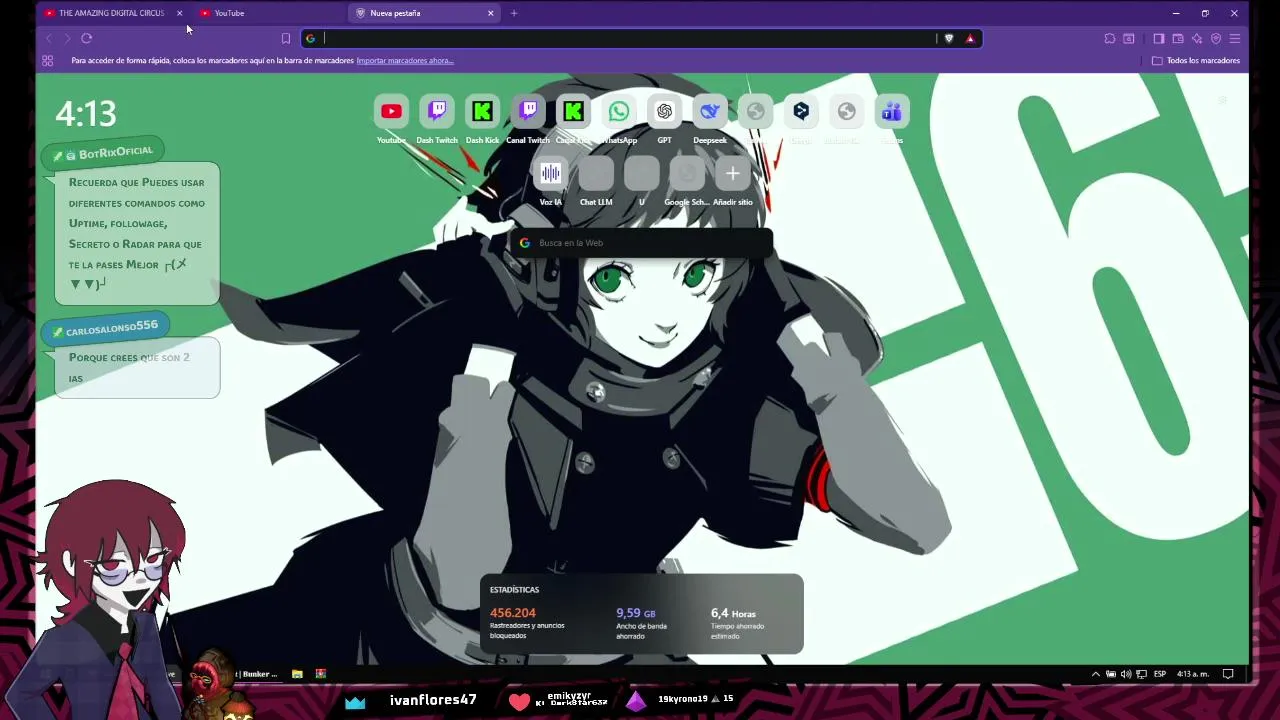Close THE AMAZING DIGITAL CIRCUS tab
The height and width of the screenshot is (720, 1280).
tap(180, 13)
